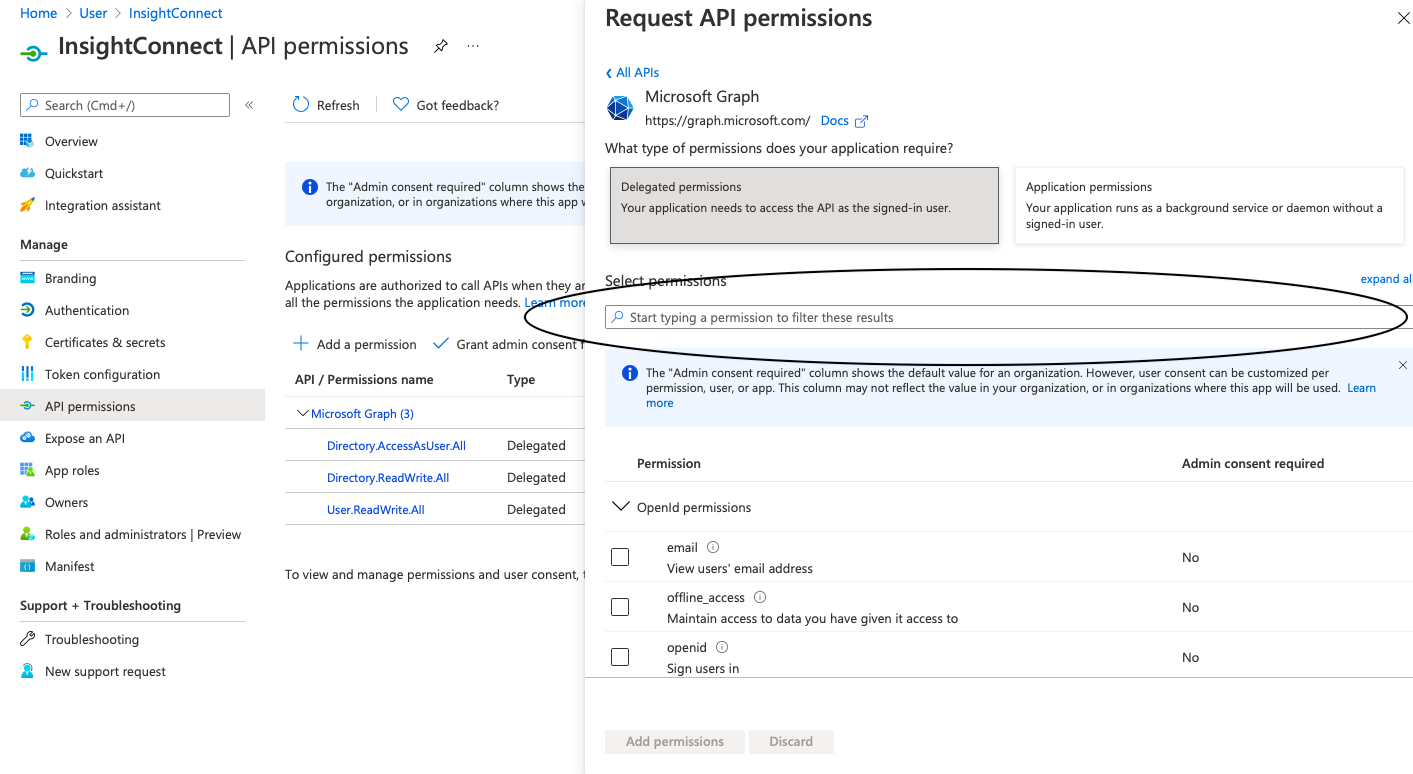This screenshot has width=1413, height=774.
Task: Check the email permission checkbox
Action: click(620, 557)
